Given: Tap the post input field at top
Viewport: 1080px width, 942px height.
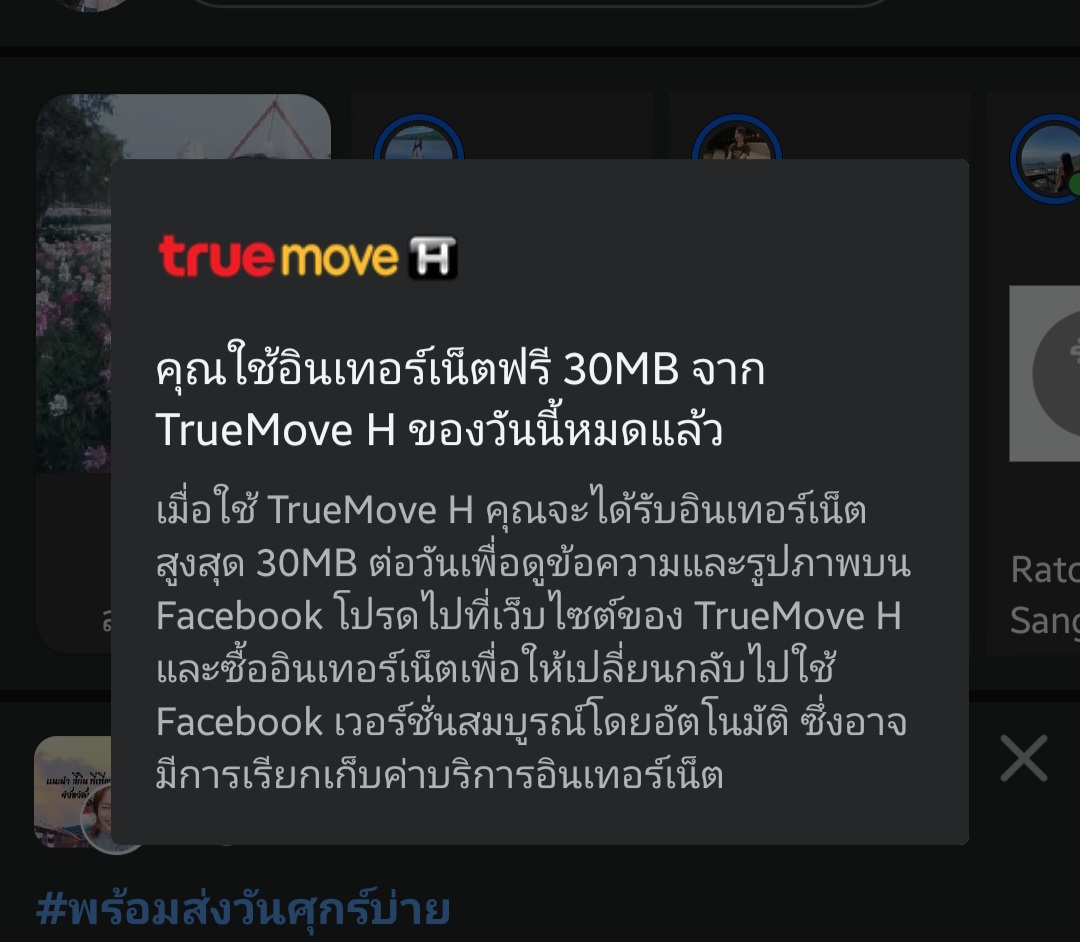Looking at the screenshot, I should point(541,3).
